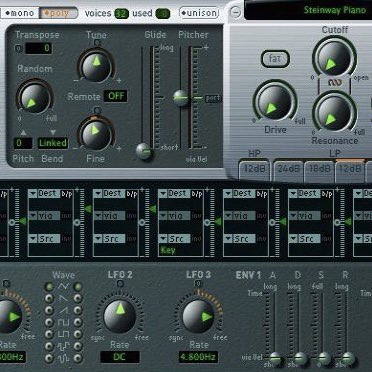Screen dimensions: 372x372
Task: Switch keyboard mode to poly
Action: pyautogui.click(x=59, y=13)
